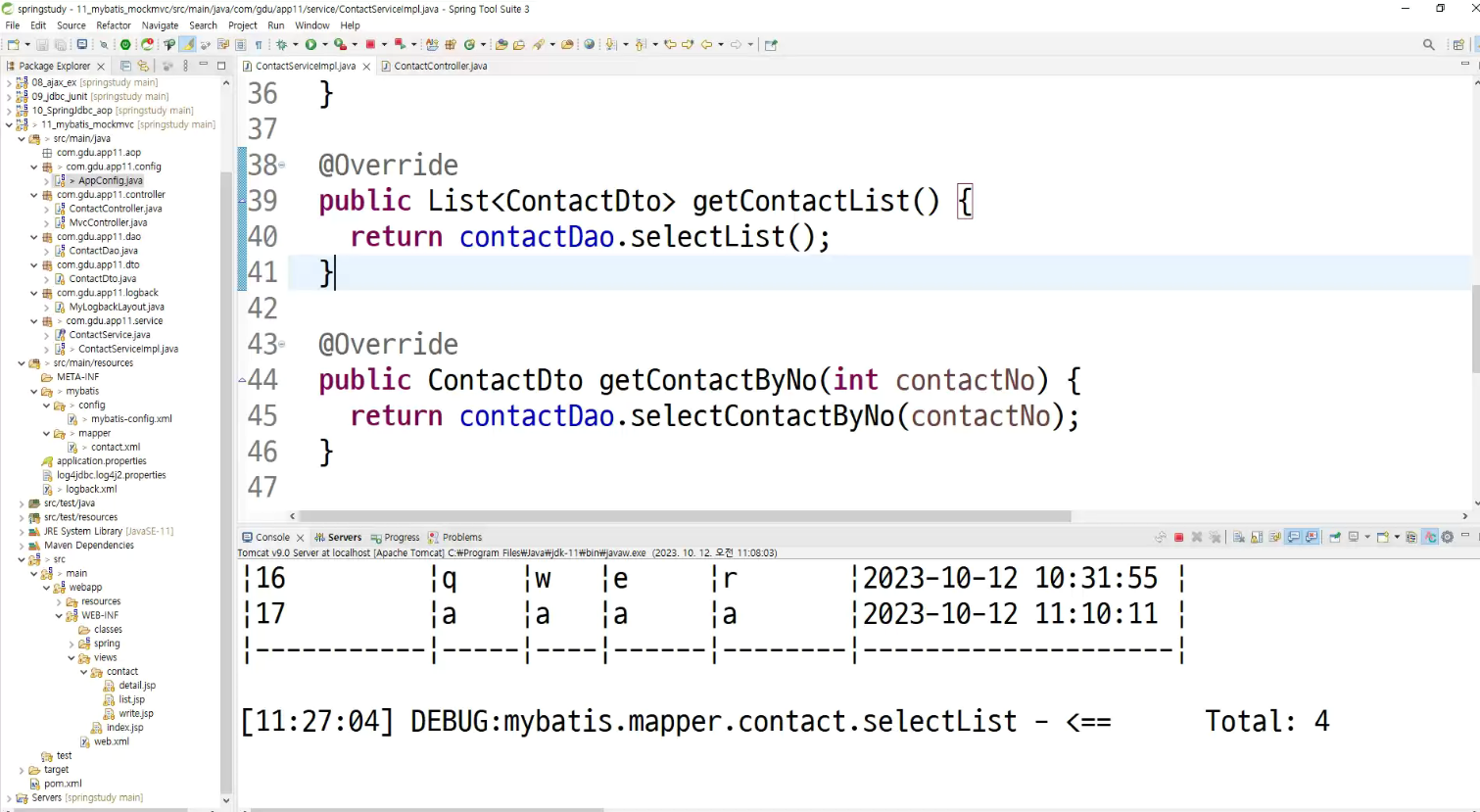Toggle Show Whitespace Characters pilcrow

258,44
